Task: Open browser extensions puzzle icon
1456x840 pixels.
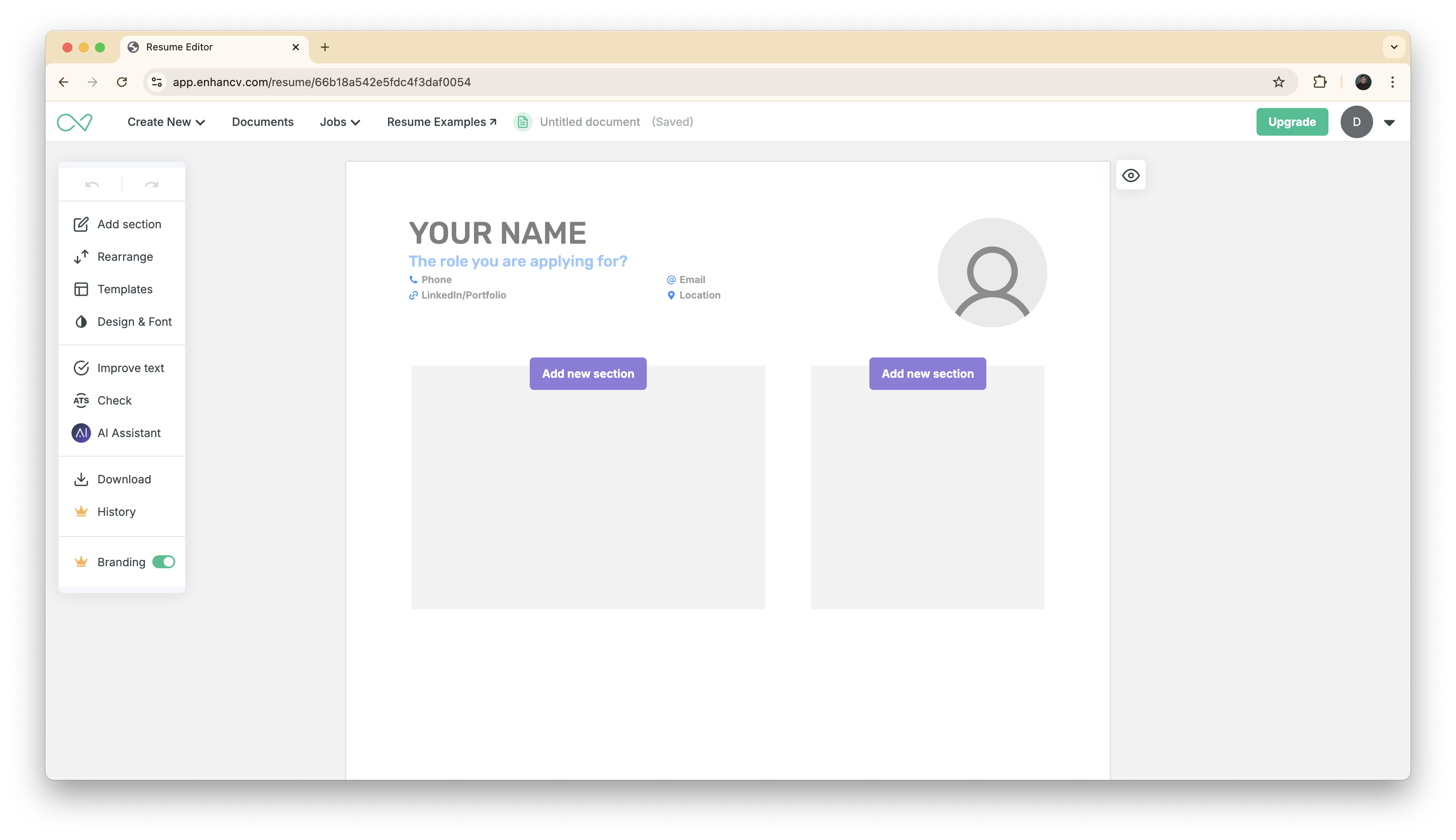Action: tap(1319, 82)
